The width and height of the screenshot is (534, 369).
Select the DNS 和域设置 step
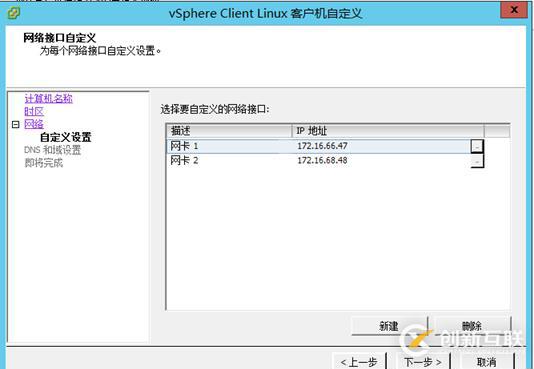52,150
